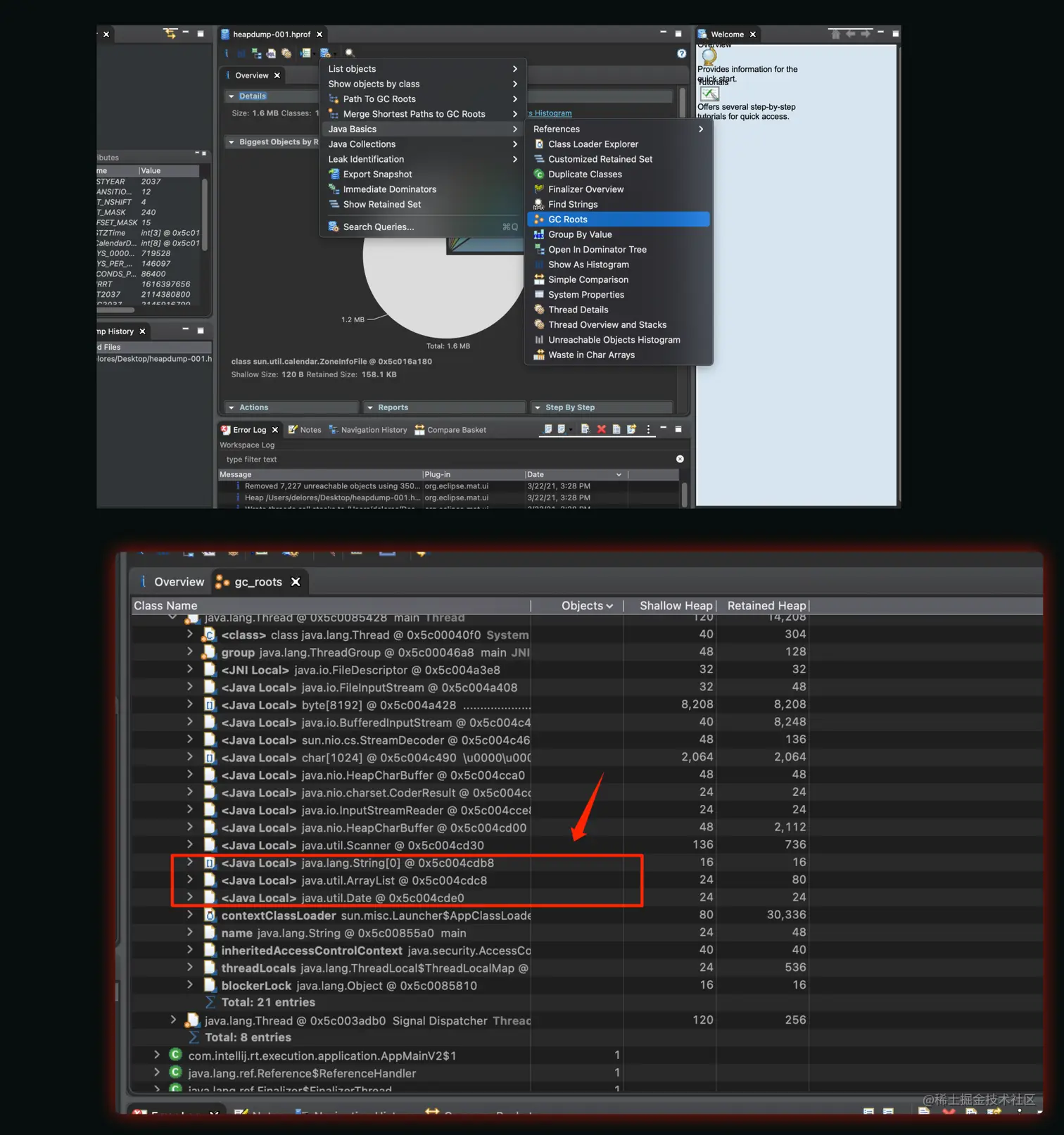
Task: Sort by the Objects column header
Action: 577,606
